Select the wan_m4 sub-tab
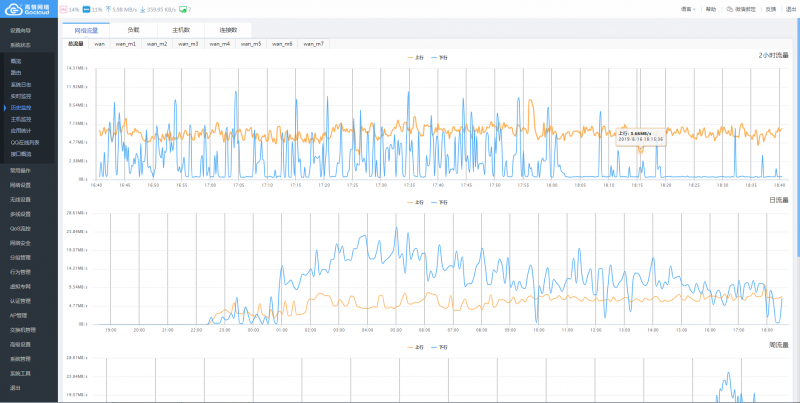Image resolution: width=800 pixels, height=403 pixels. tap(219, 44)
